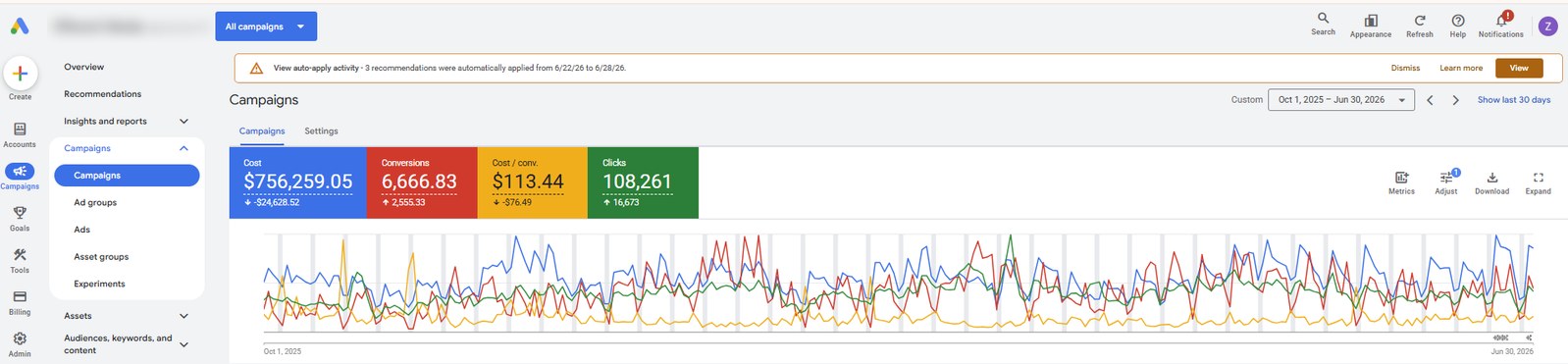Dismiss the auto-apply banner

pyautogui.click(x=1405, y=69)
